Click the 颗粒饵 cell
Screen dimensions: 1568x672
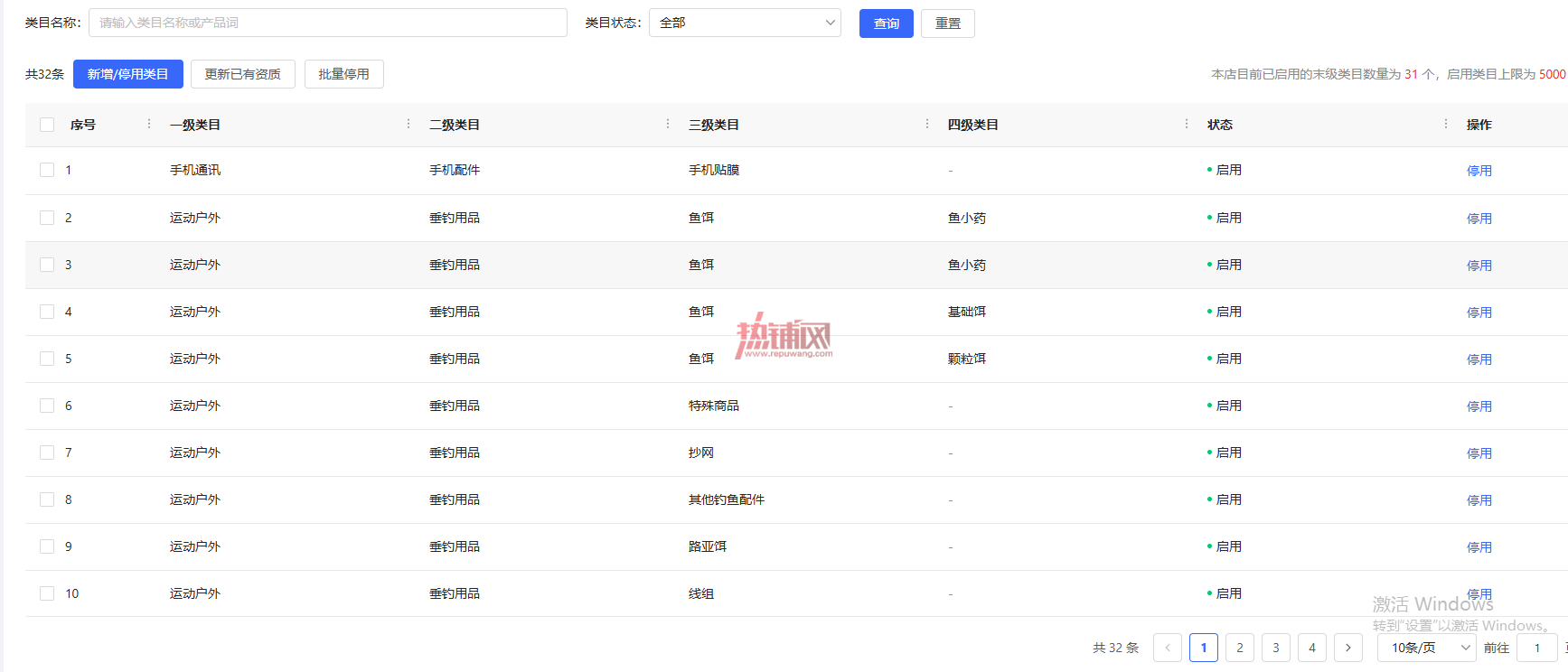coord(967,359)
